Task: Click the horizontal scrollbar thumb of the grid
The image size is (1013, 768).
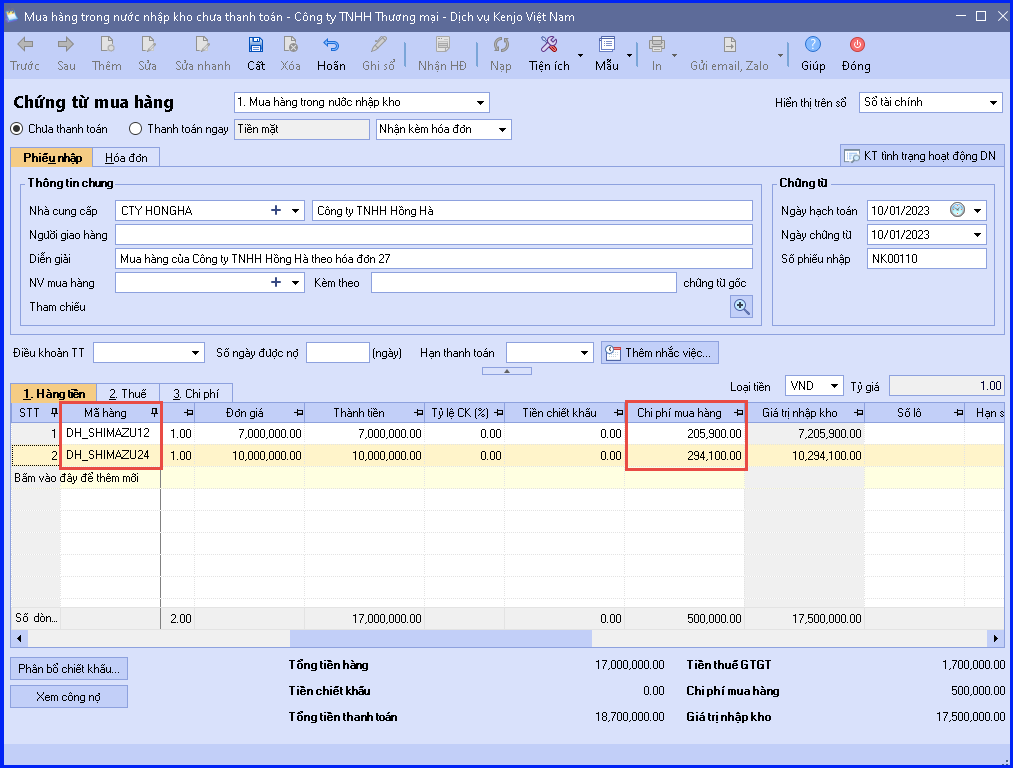Action: [x=441, y=638]
